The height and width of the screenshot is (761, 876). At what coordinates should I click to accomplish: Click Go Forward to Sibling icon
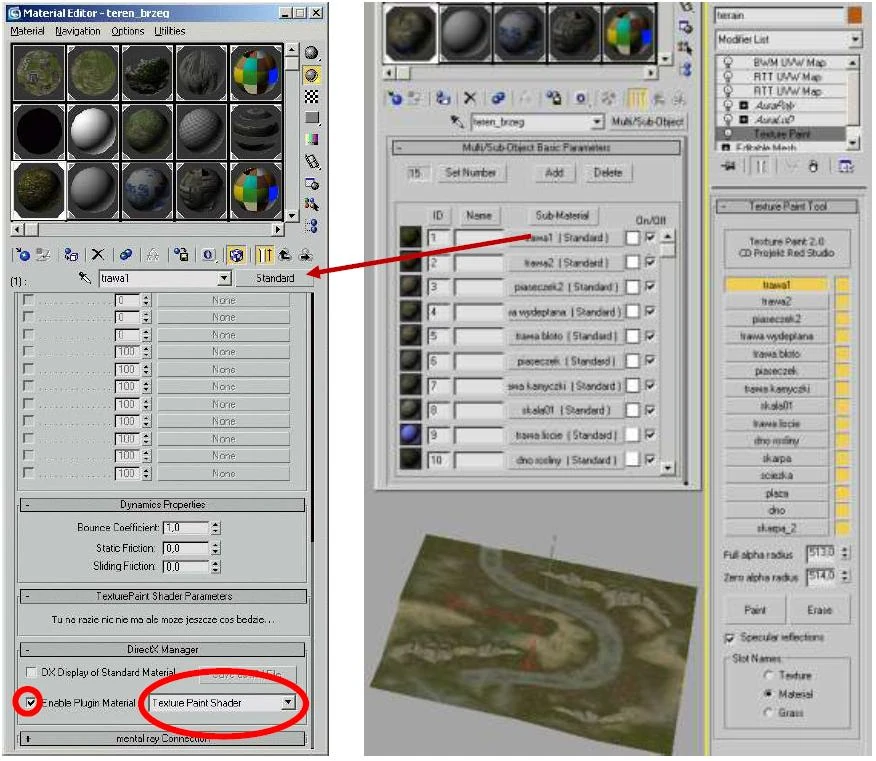tap(306, 255)
